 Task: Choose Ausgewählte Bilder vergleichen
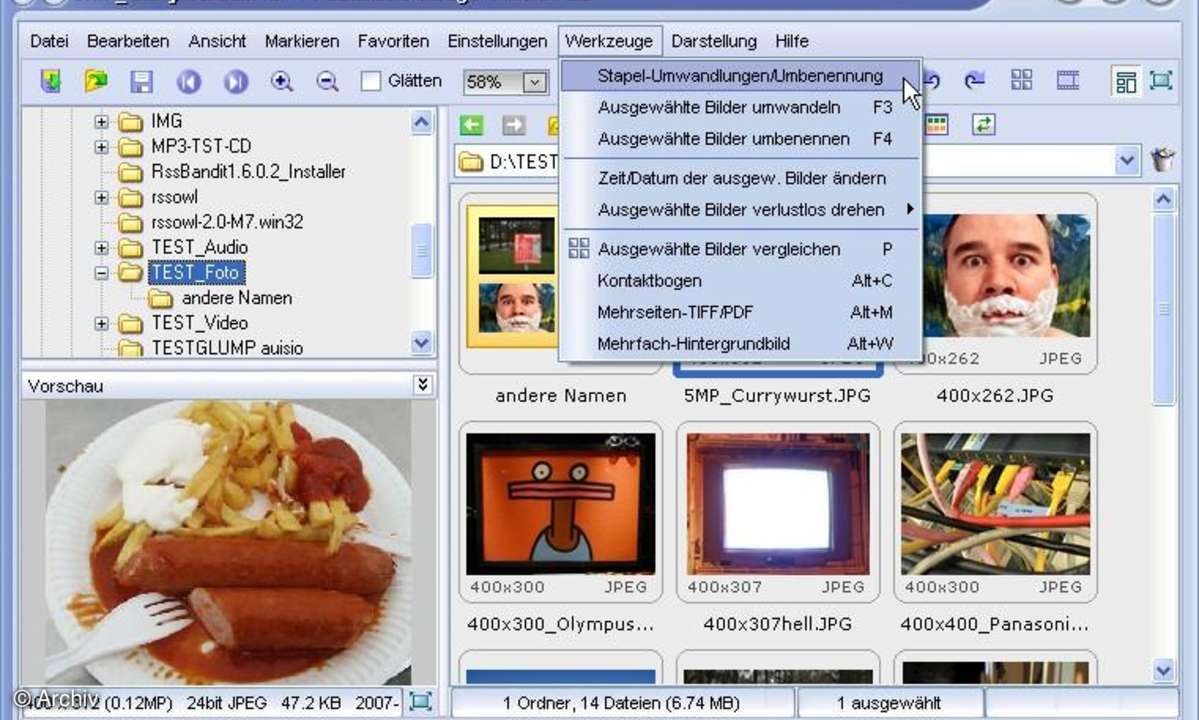click(740, 249)
